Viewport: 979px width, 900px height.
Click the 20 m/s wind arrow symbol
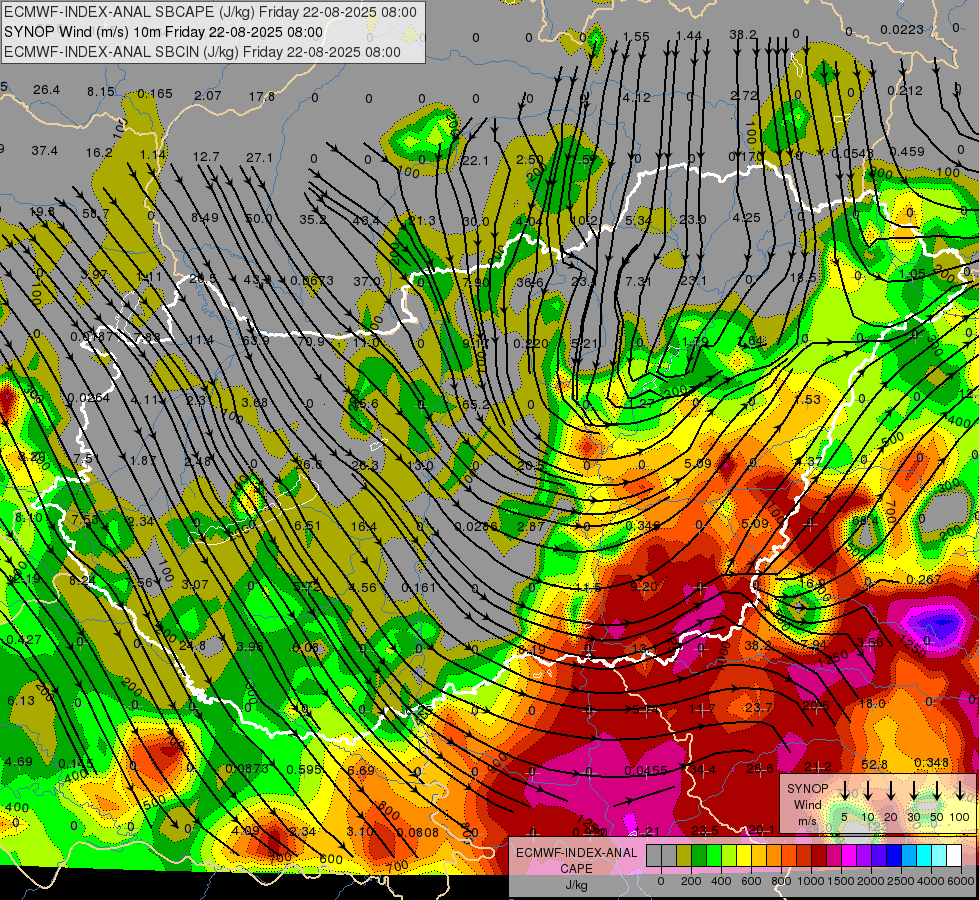coord(890,791)
